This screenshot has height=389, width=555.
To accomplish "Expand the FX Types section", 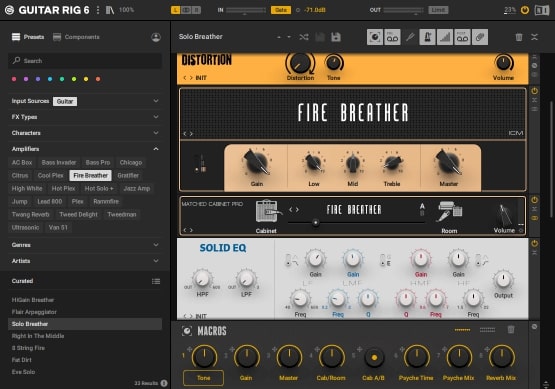I will 156,117.
